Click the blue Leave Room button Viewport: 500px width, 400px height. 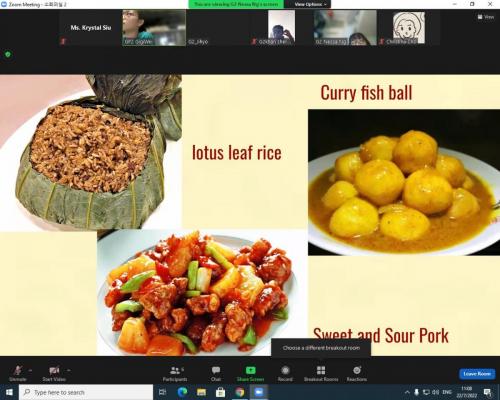[x=477, y=374]
